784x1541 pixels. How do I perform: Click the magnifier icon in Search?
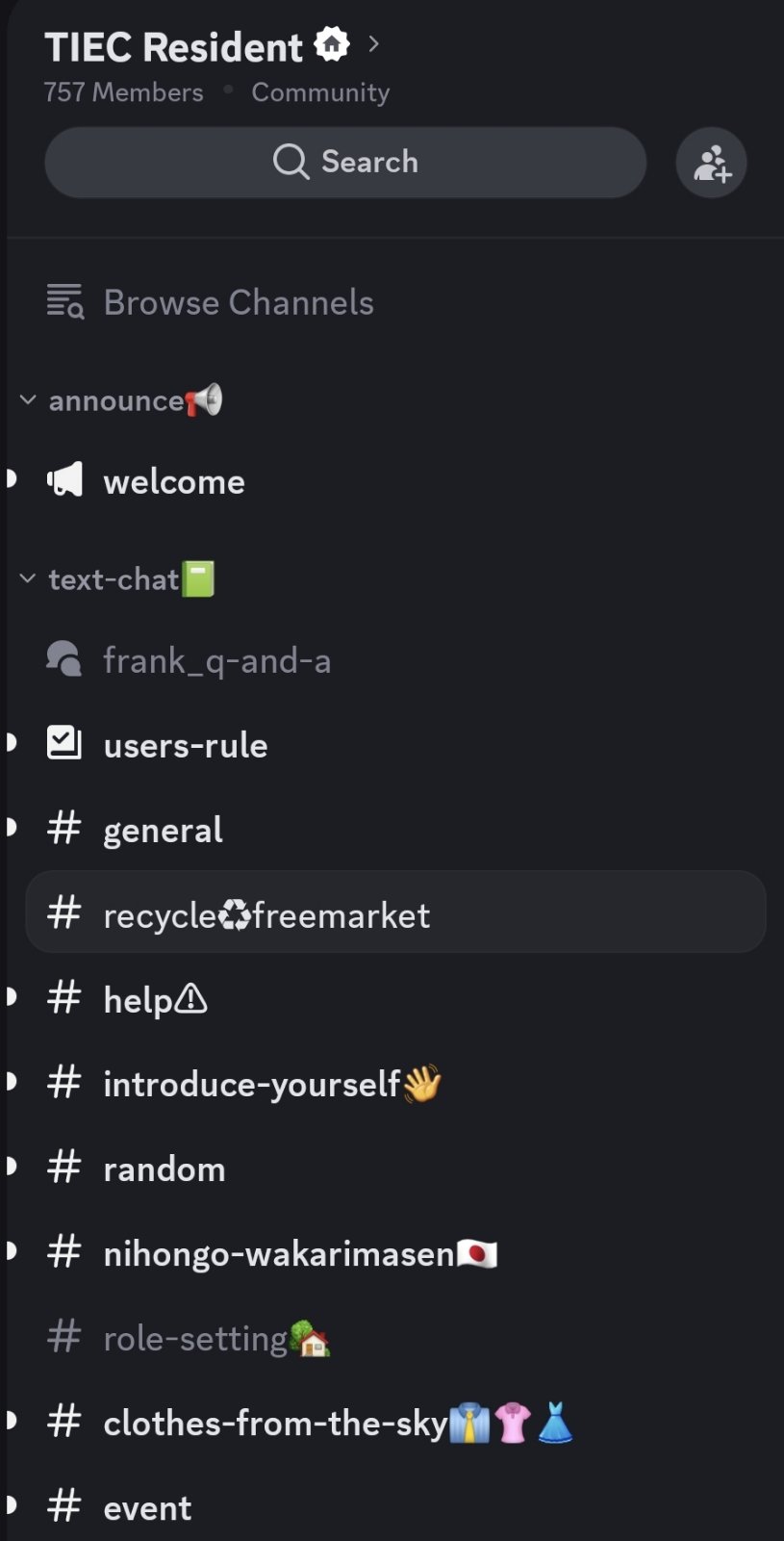pos(291,162)
